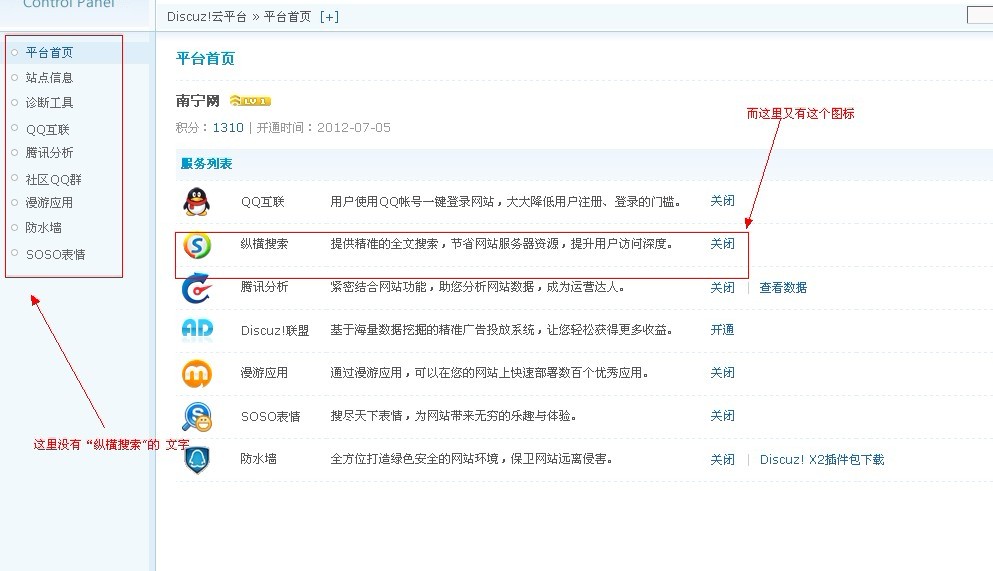
Task: Click the 服务列表 section header
Action: coord(206,163)
